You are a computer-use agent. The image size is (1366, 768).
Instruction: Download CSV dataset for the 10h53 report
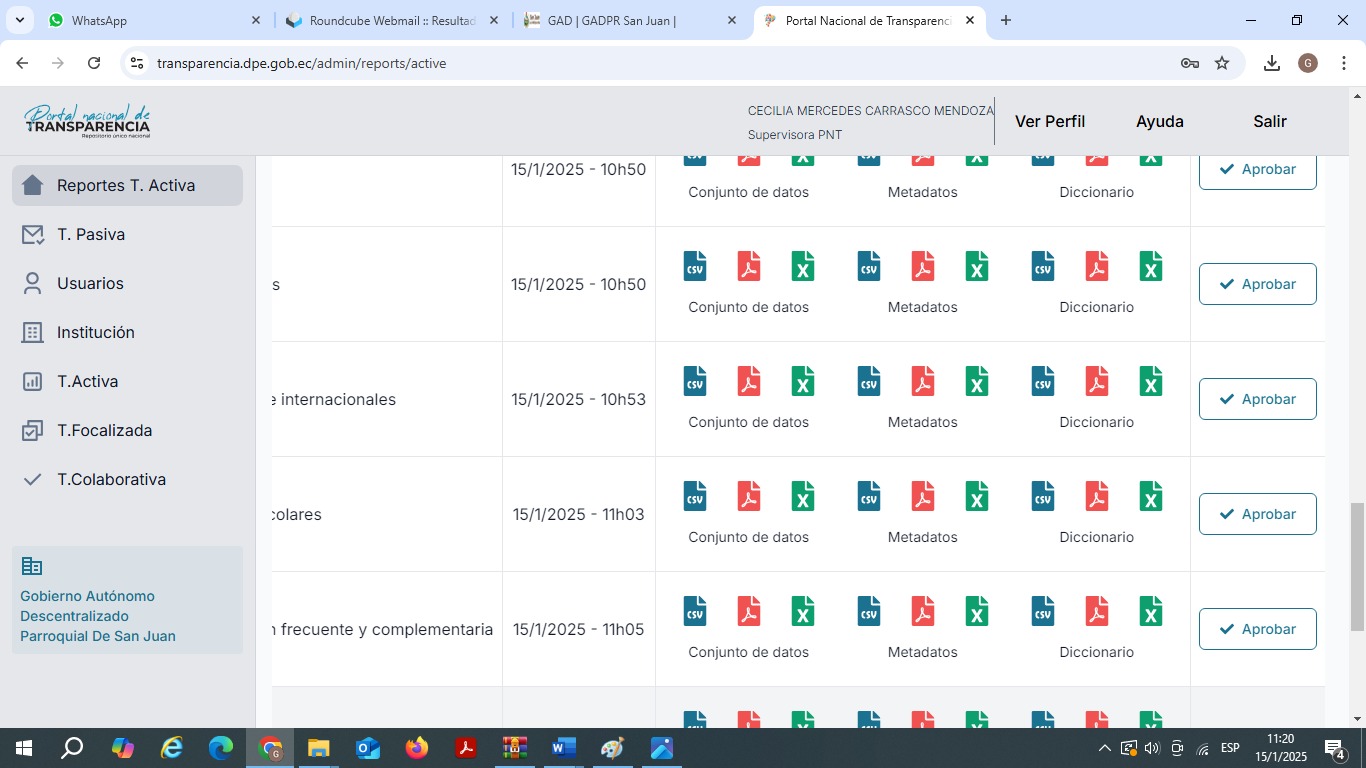(694, 381)
